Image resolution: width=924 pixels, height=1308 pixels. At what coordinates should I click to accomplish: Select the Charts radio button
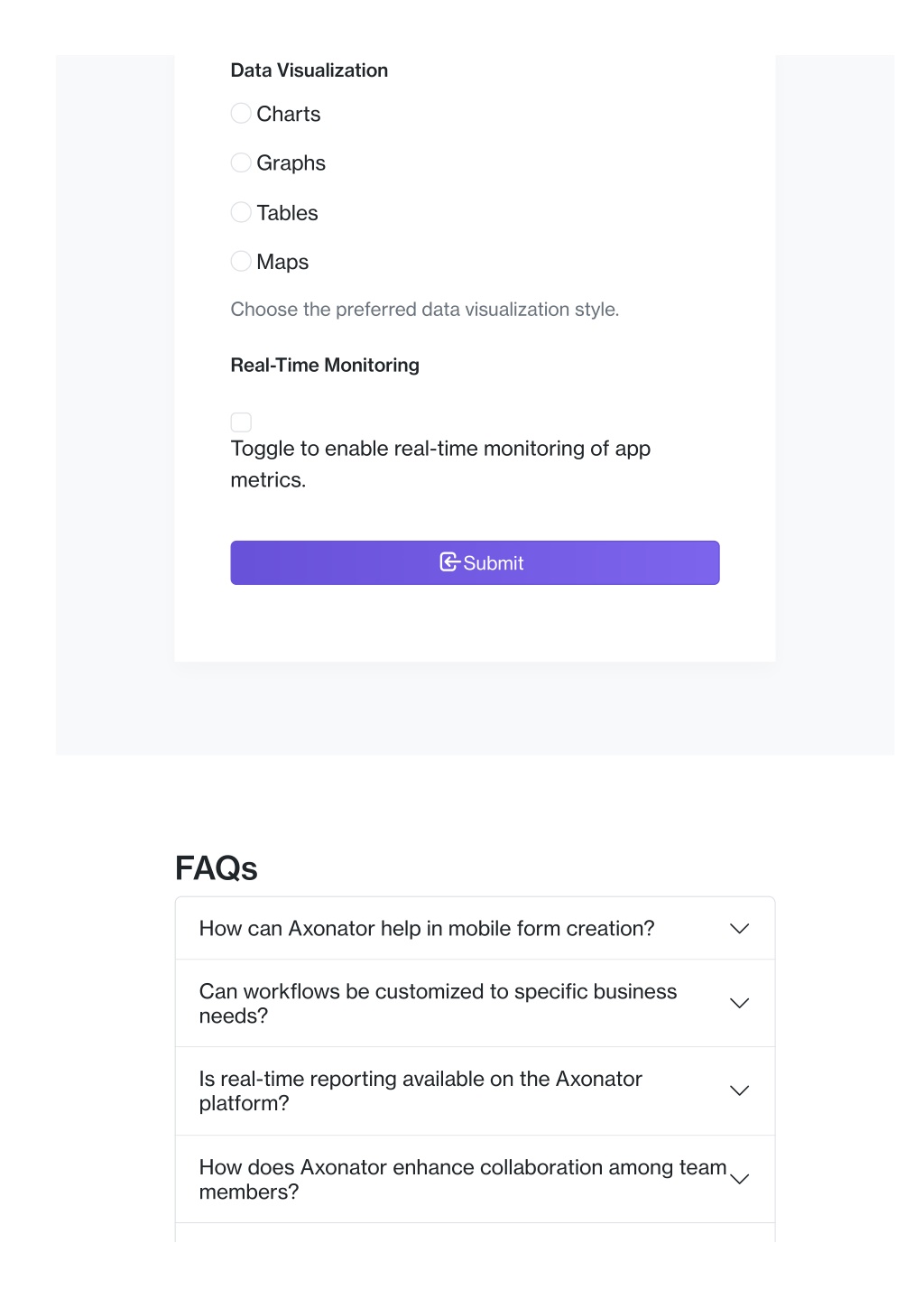coord(241,114)
